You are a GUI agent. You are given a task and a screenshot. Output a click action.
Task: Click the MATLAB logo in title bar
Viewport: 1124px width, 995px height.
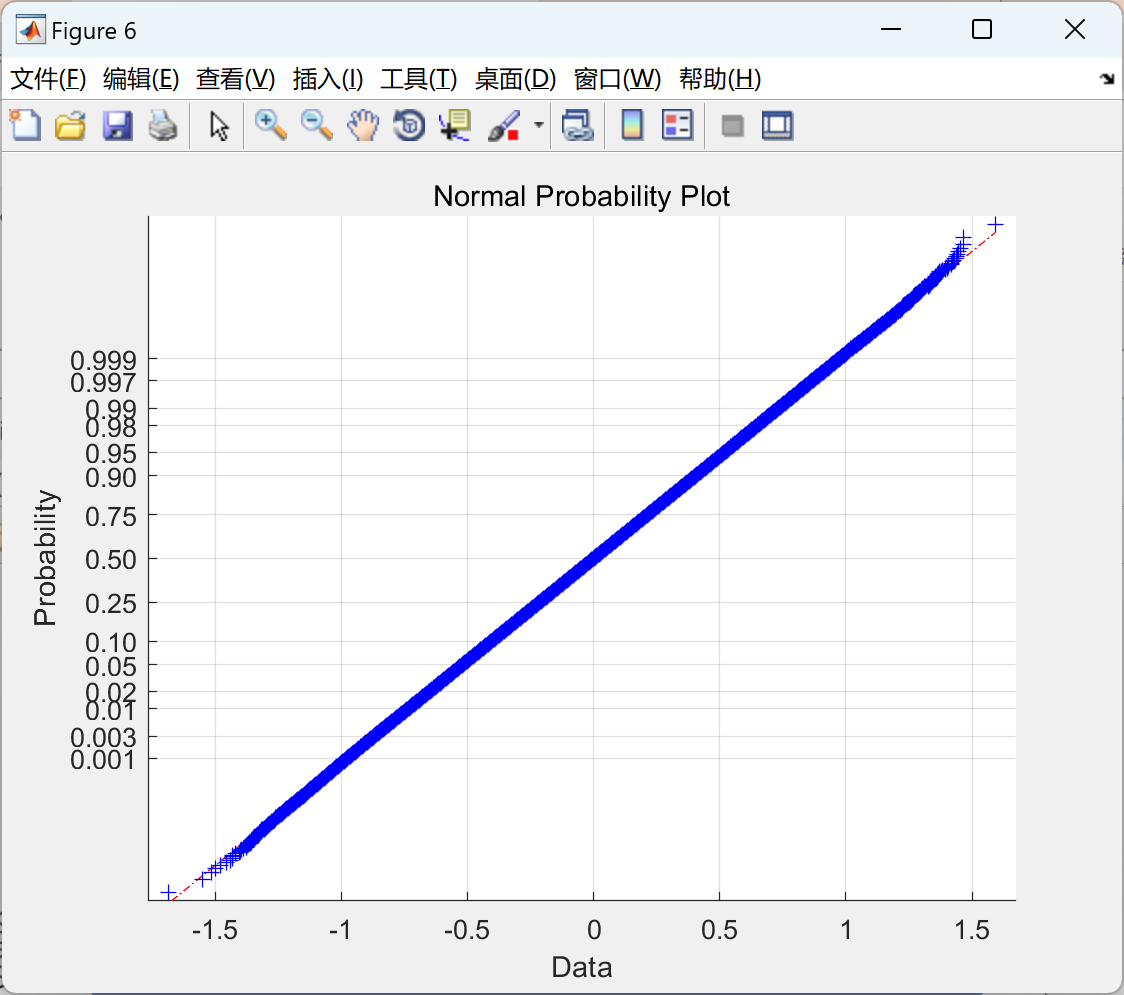[31, 30]
